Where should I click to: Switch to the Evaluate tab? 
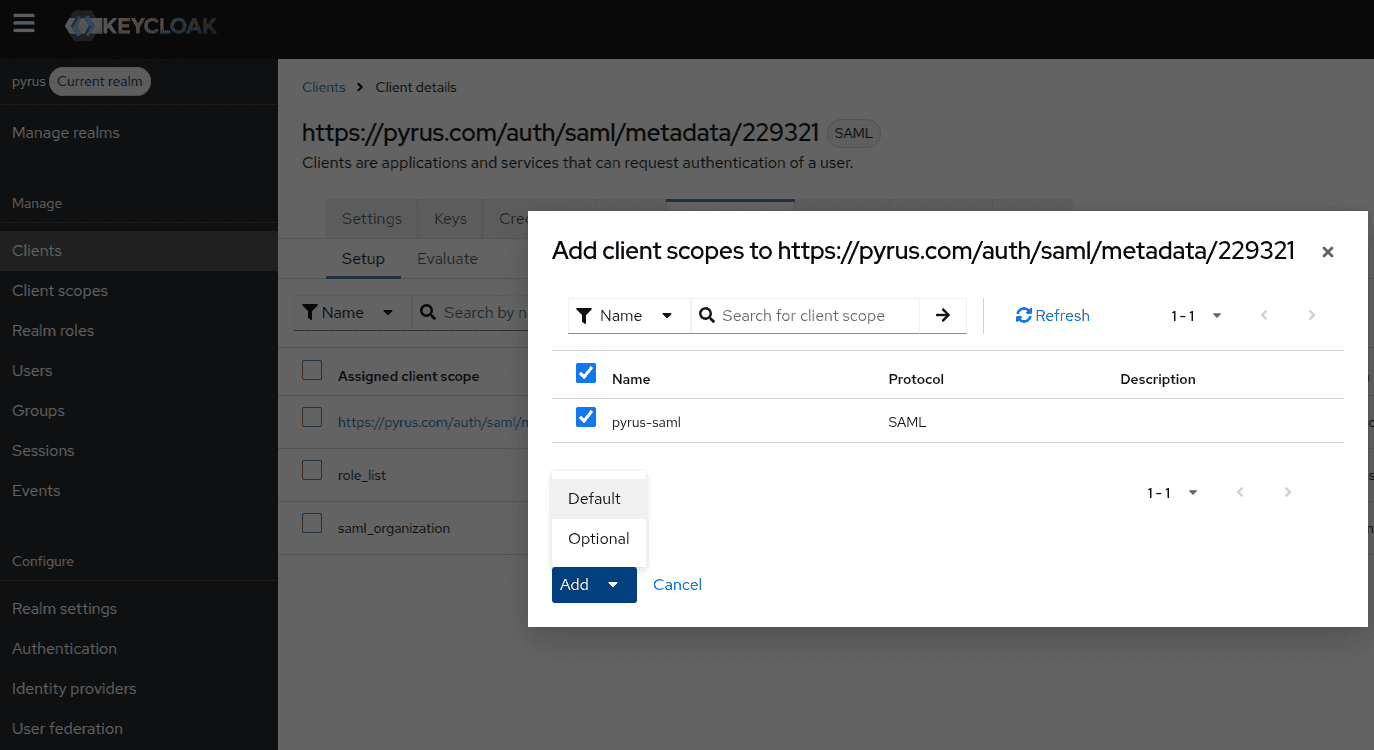[x=446, y=258]
